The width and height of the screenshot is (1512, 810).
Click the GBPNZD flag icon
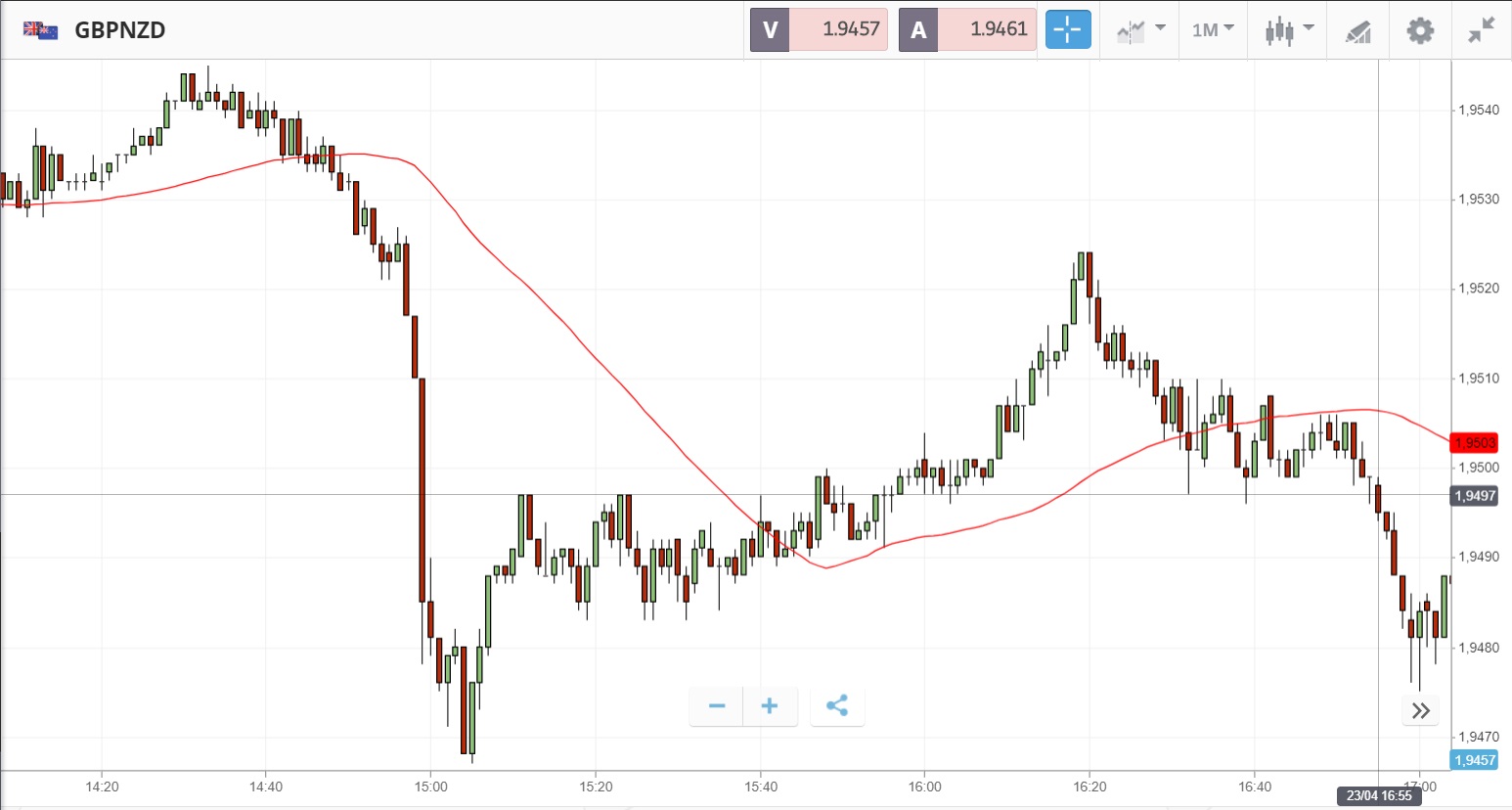tap(40, 30)
